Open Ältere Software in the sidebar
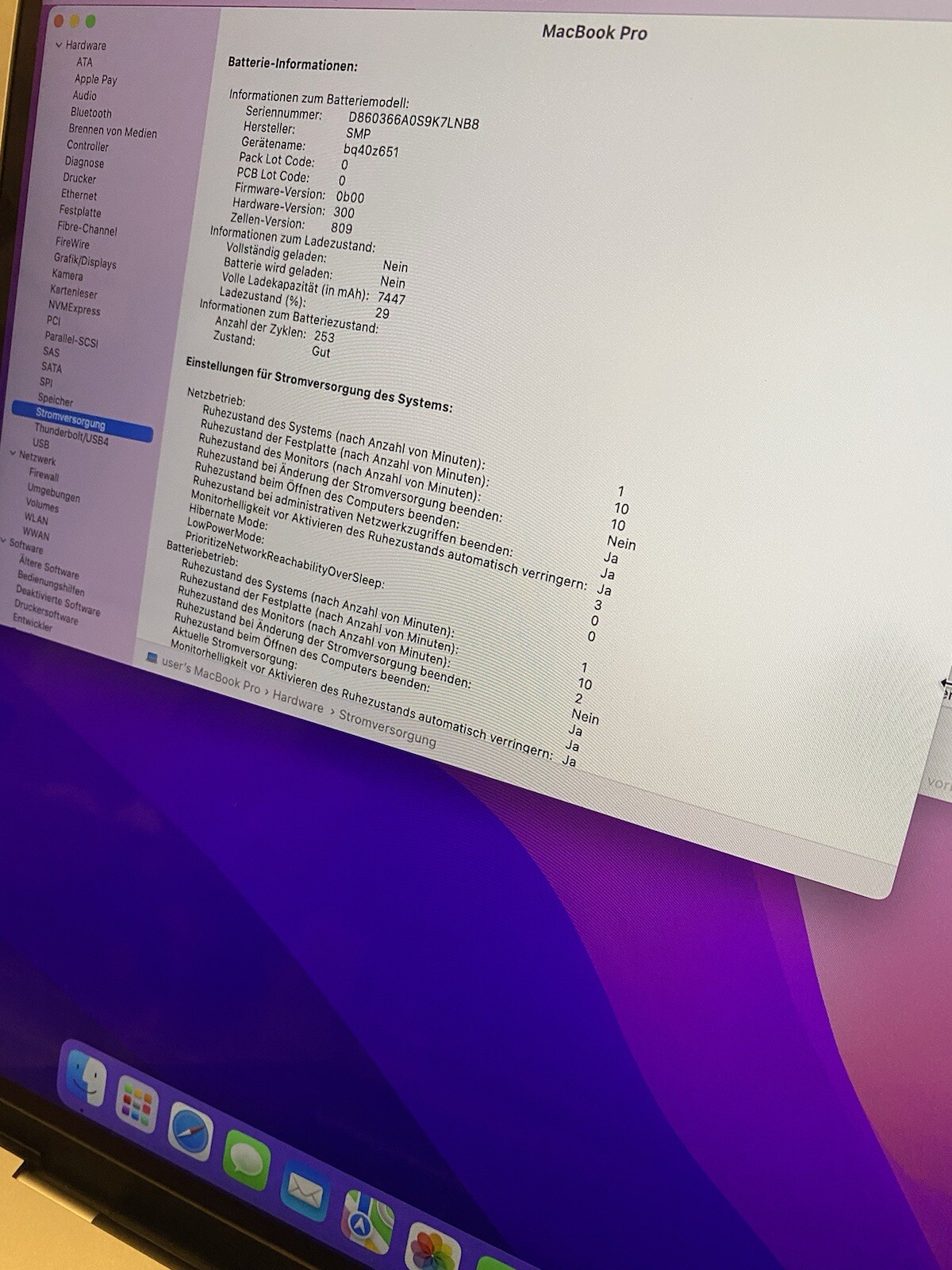 click(x=49, y=568)
